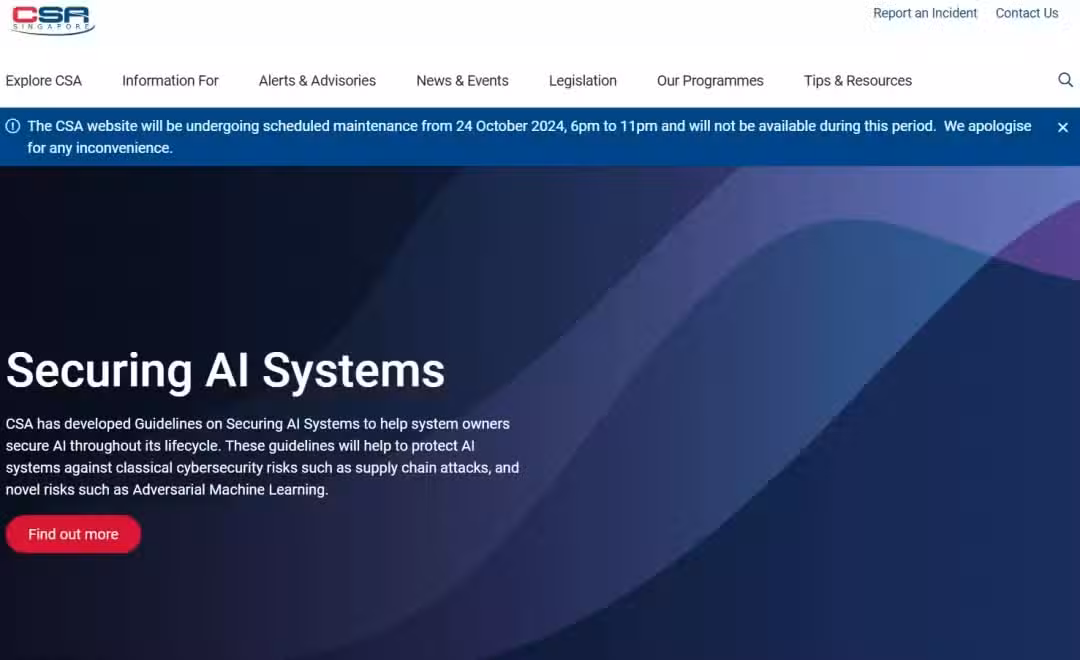This screenshot has width=1080, height=660.
Task: Open the Legislation menu
Action: [x=583, y=81]
